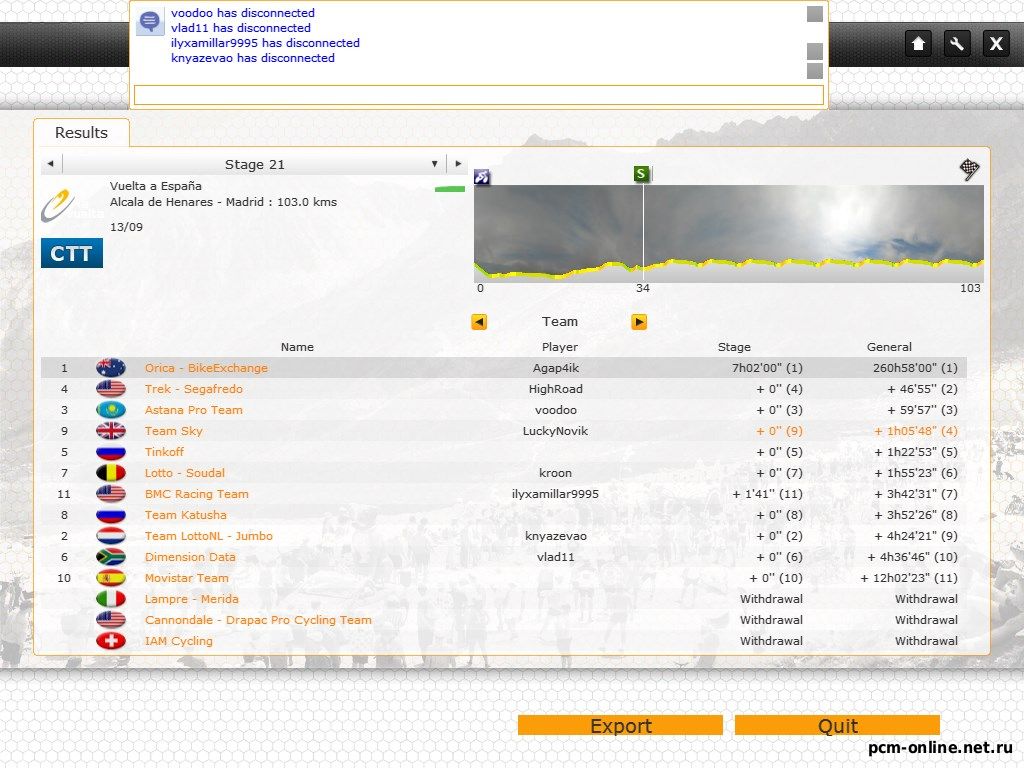Sort by the General column header

coord(889,347)
